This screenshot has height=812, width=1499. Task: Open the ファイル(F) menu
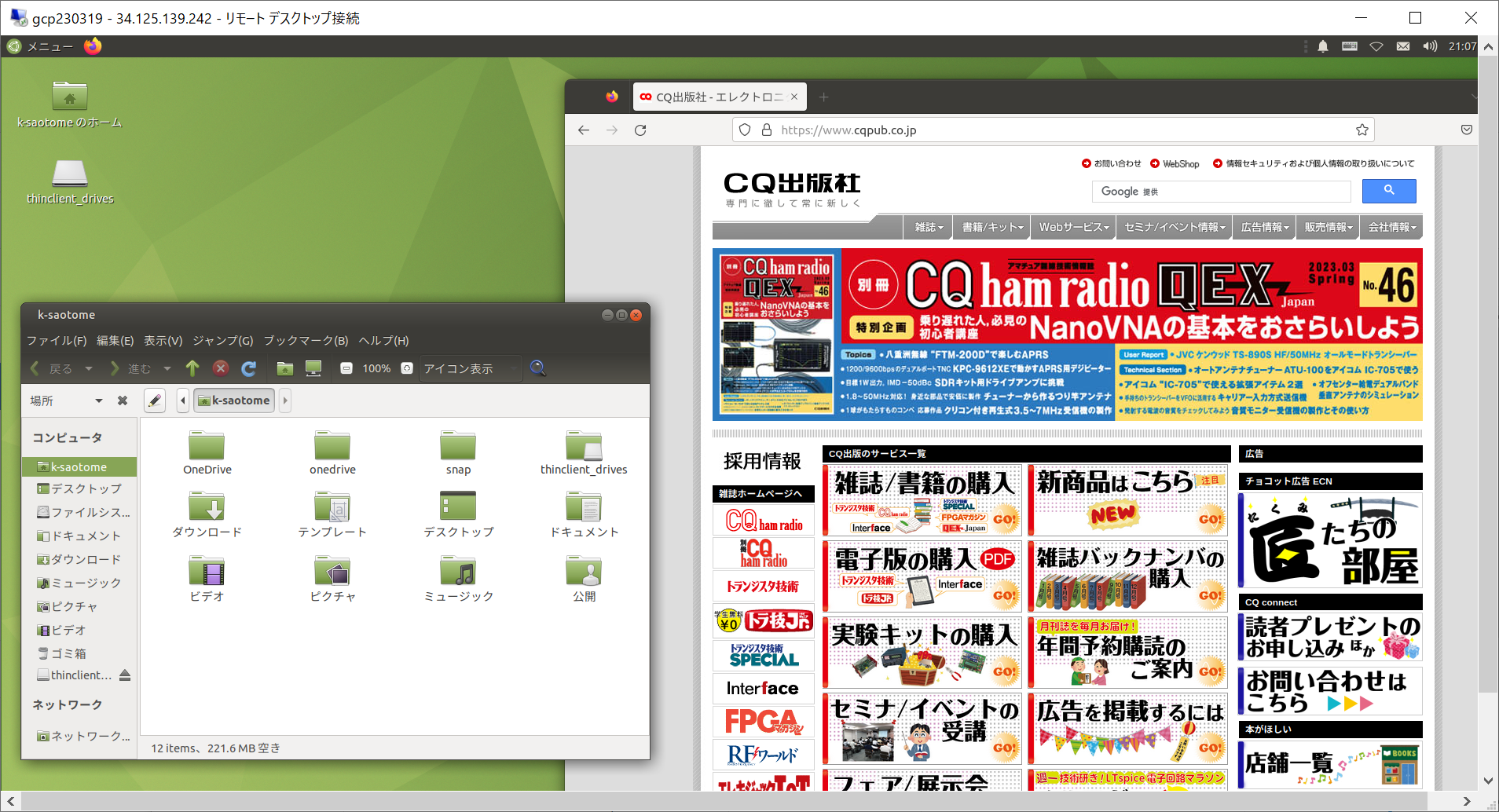pos(57,340)
